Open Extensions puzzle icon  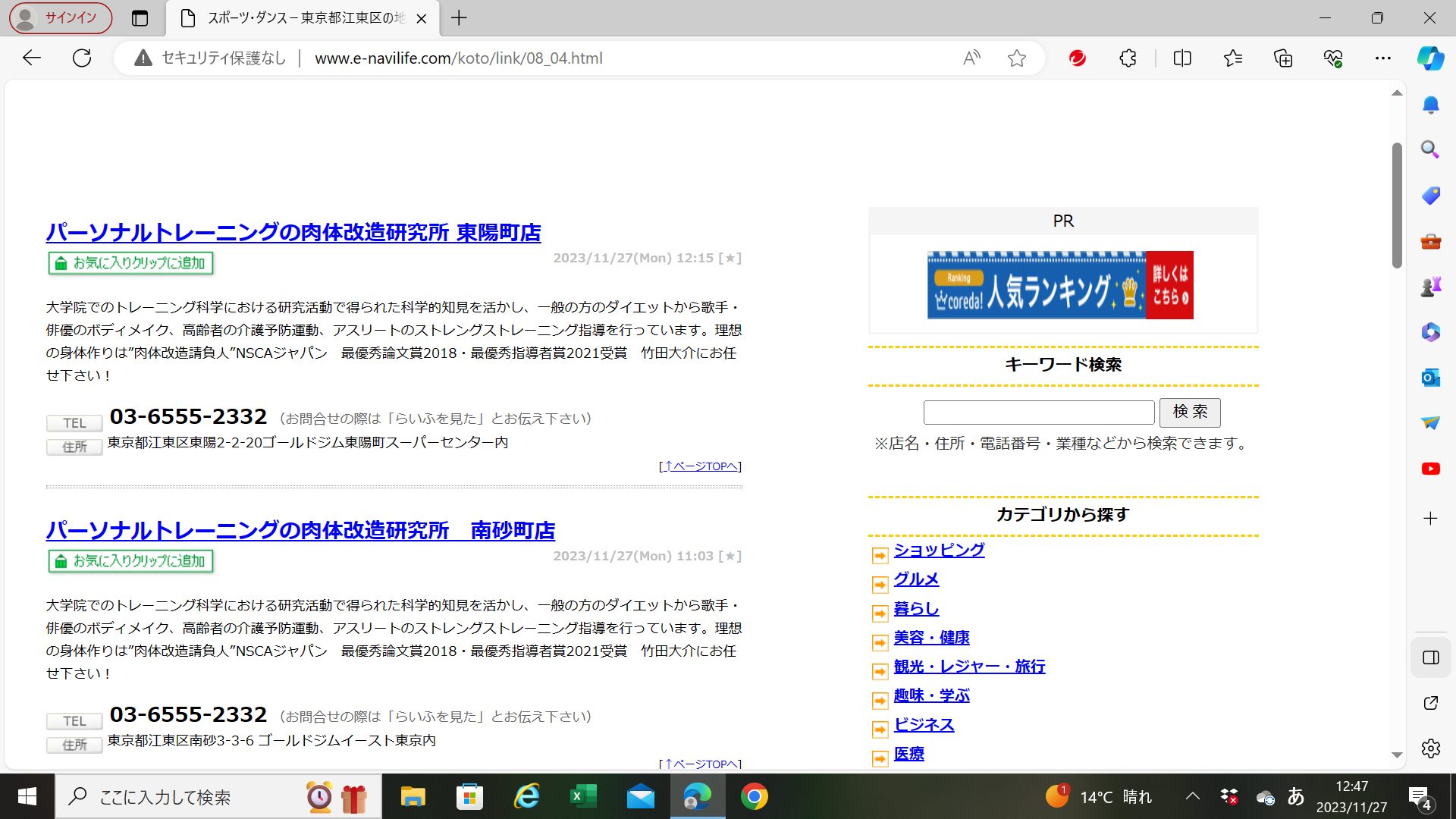coord(1128,58)
